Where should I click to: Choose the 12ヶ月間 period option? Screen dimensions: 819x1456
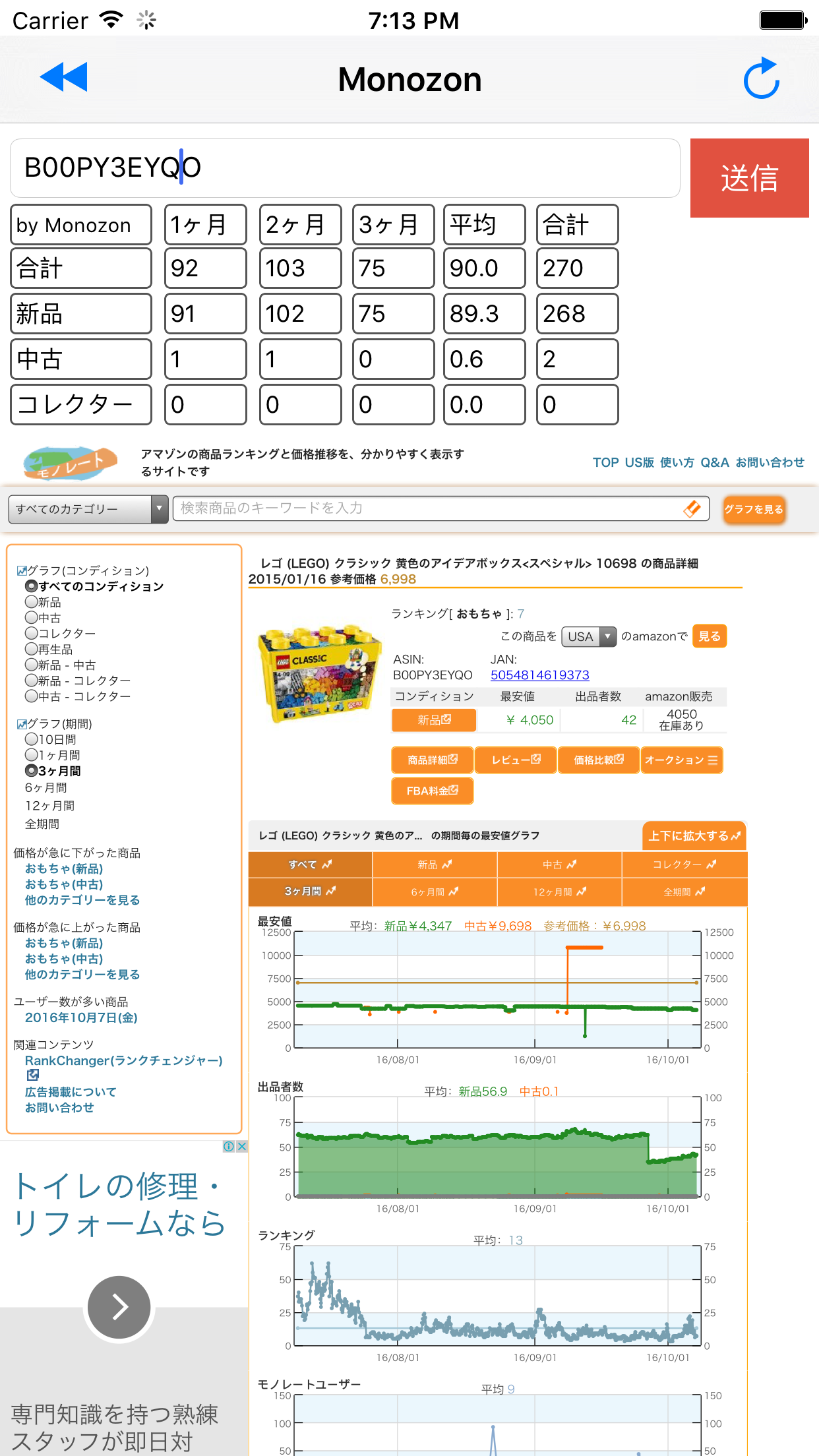(x=49, y=806)
